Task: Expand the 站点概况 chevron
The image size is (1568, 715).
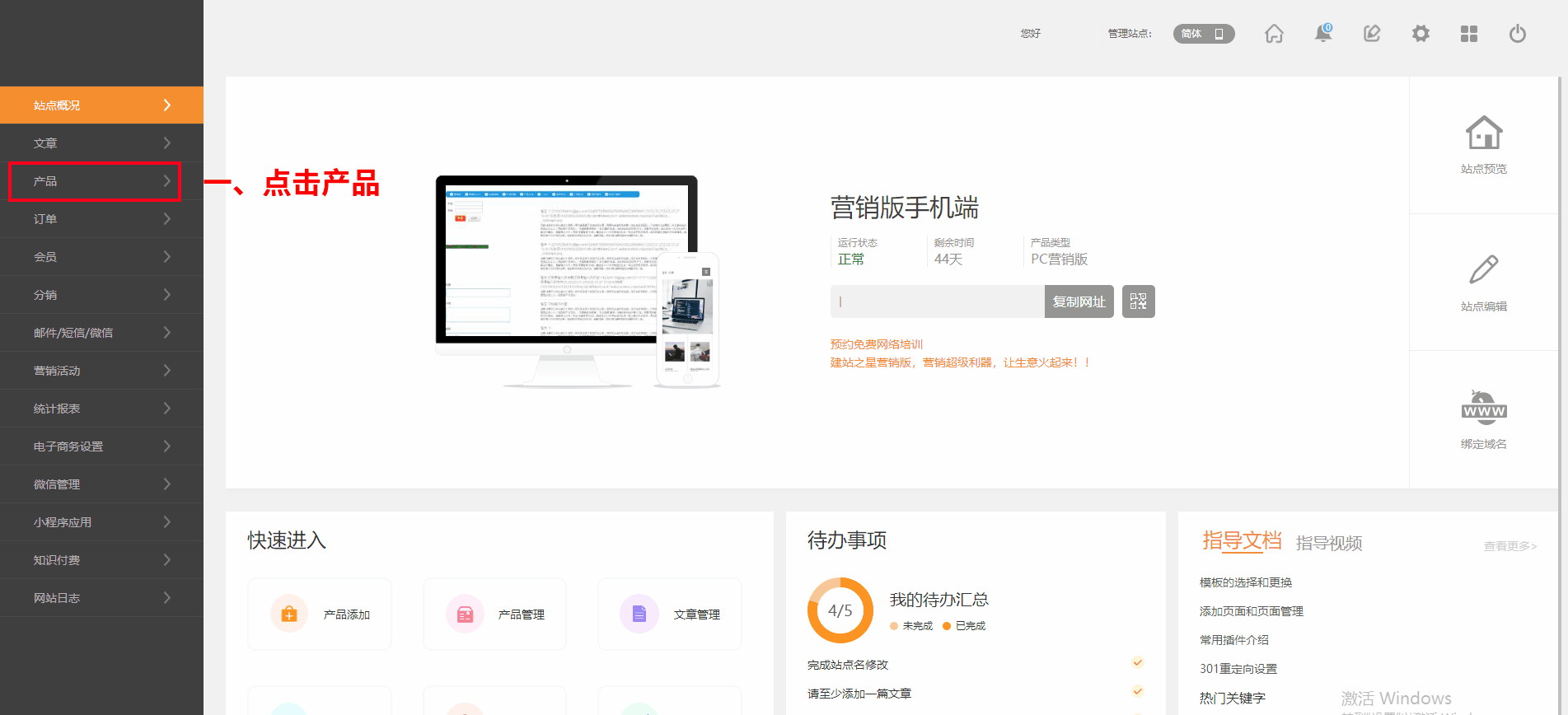Action: [x=167, y=105]
